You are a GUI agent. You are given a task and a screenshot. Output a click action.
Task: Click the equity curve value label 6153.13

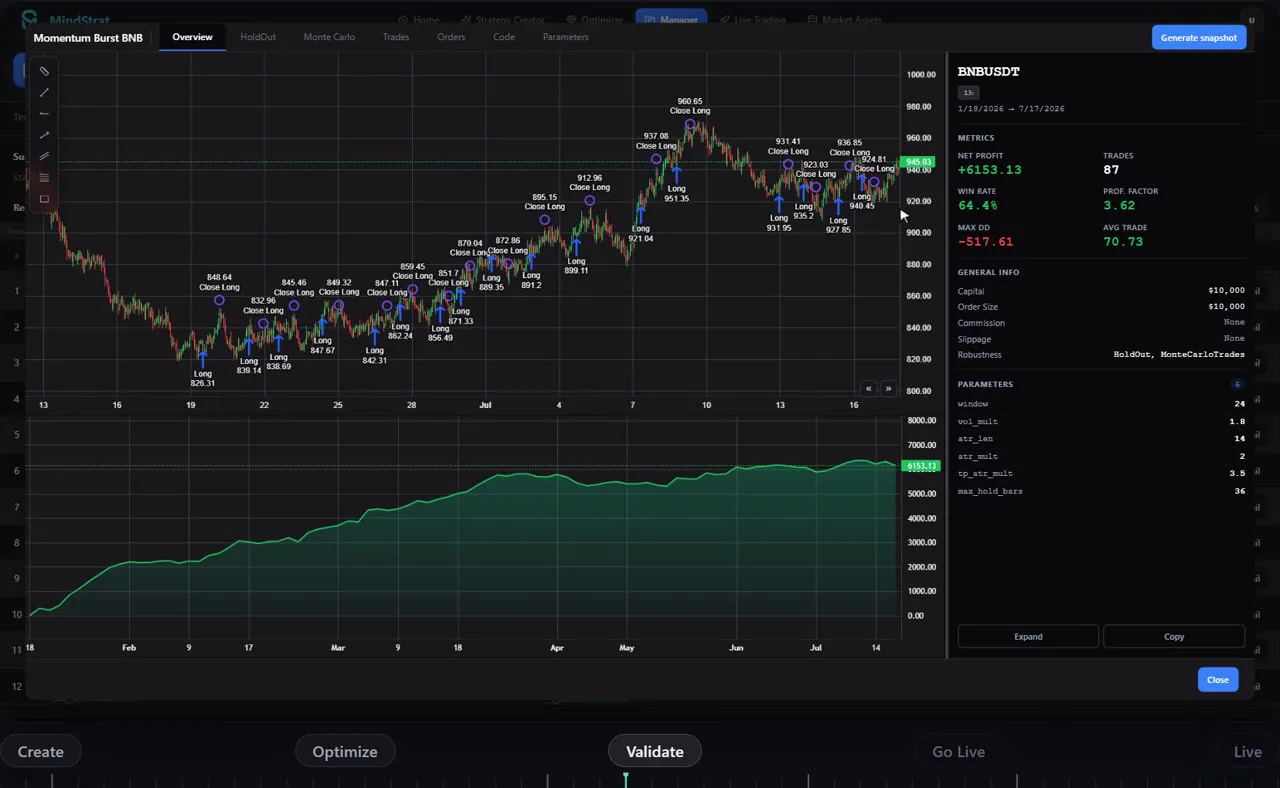click(919, 466)
